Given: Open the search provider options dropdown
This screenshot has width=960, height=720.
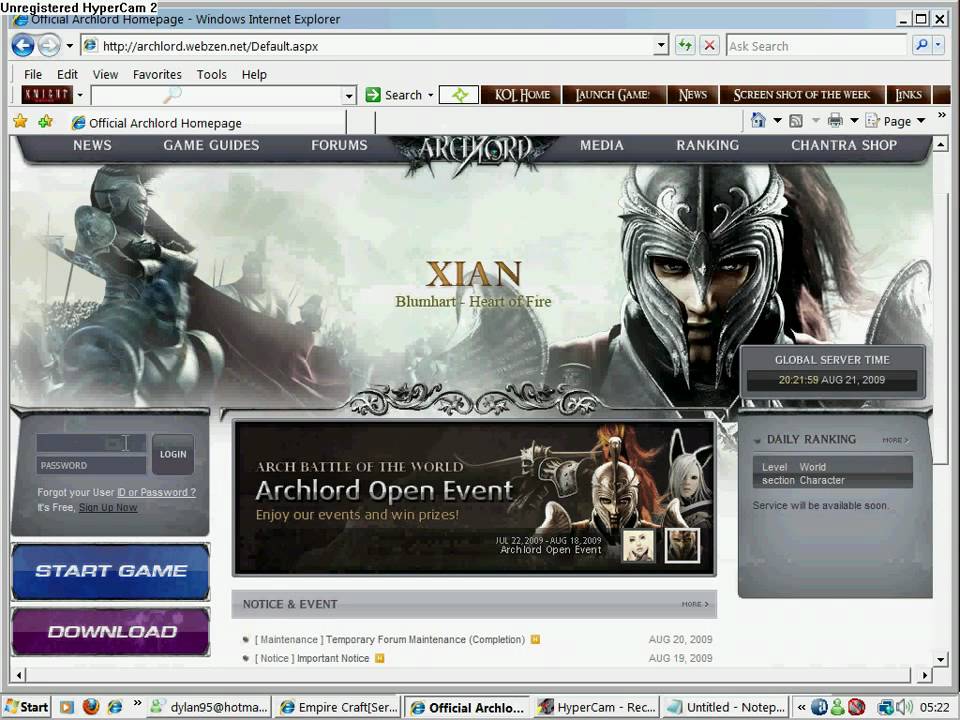Looking at the screenshot, I should coord(938,45).
